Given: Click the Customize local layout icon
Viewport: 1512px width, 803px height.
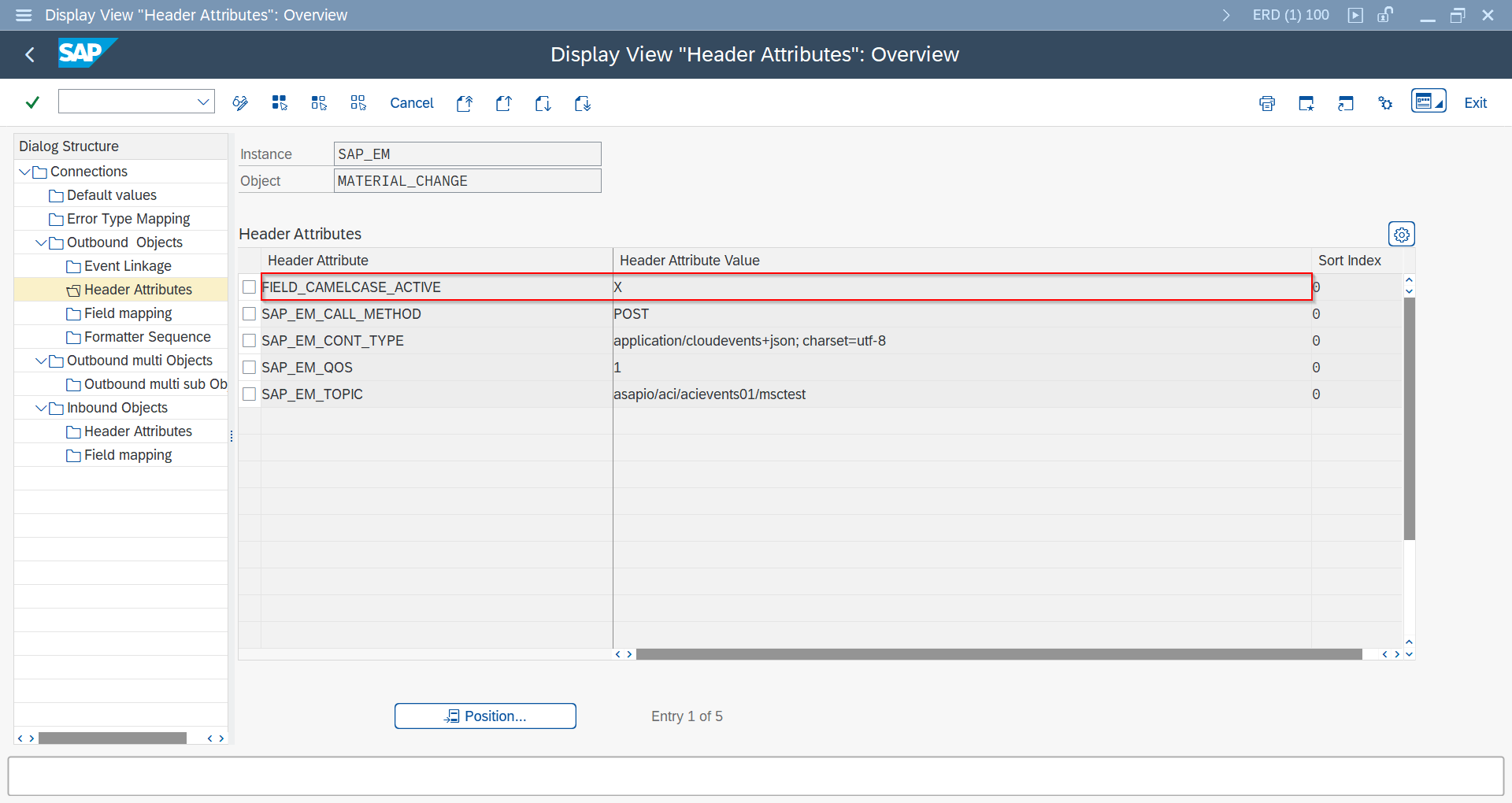Looking at the screenshot, I should tap(1429, 101).
